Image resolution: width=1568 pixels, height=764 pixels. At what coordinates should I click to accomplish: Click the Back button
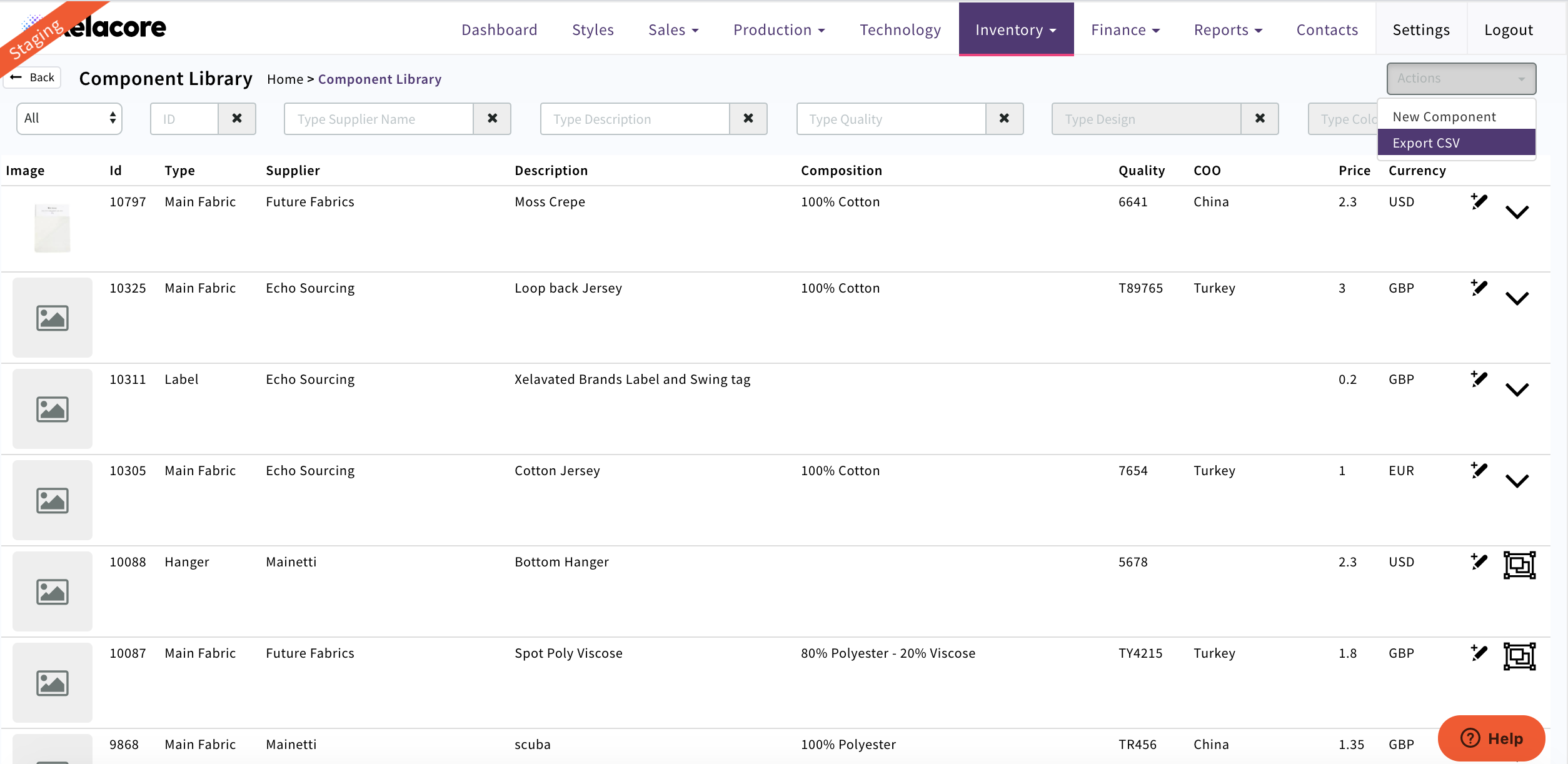[x=33, y=78]
